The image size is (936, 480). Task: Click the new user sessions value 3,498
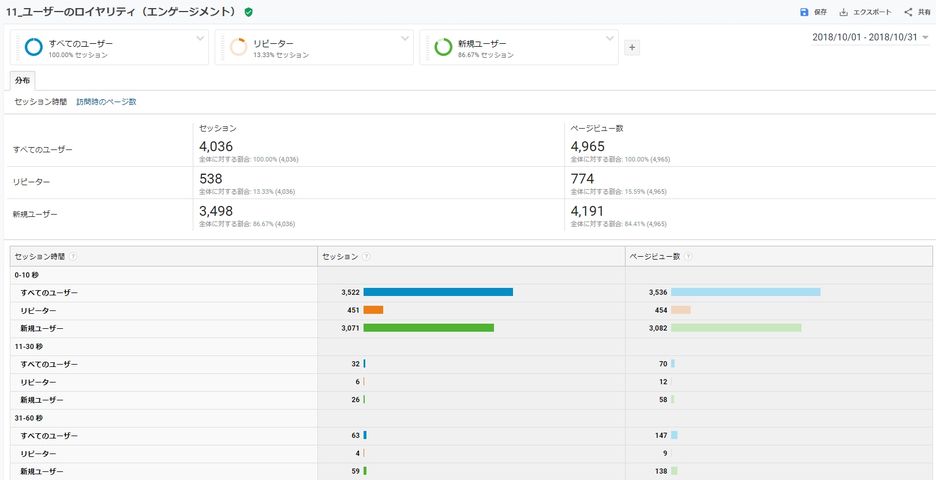216,211
